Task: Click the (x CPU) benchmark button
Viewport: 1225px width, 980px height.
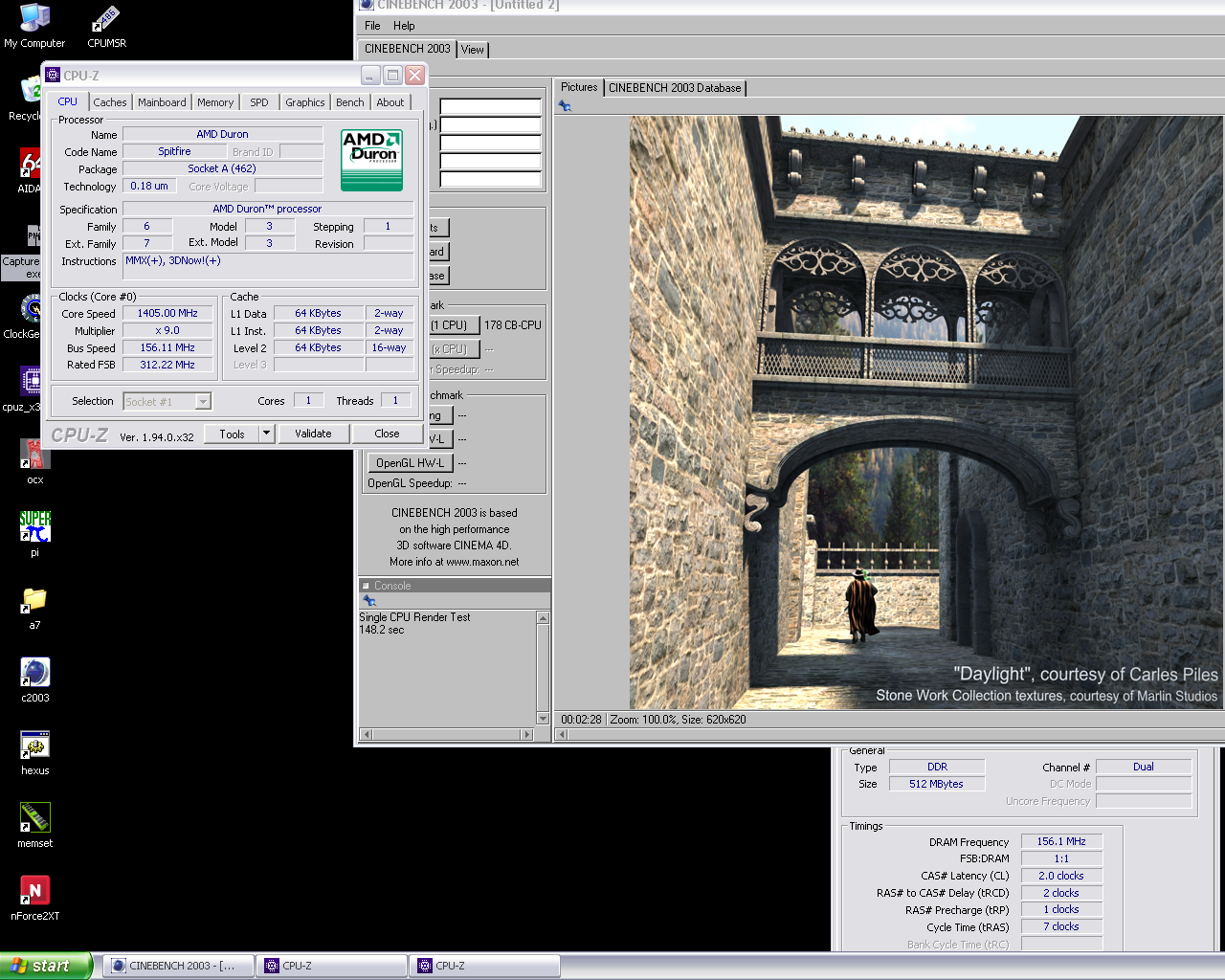Action: [453, 349]
